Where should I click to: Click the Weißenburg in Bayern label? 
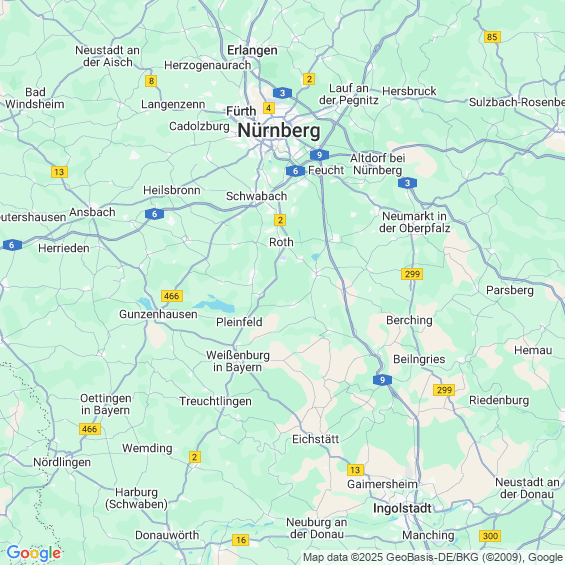tap(237, 361)
